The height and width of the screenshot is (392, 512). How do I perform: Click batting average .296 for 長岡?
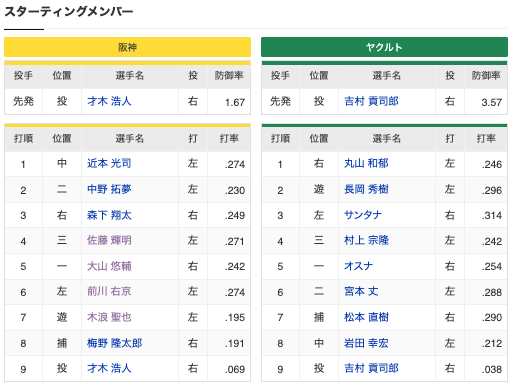pyautogui.click(x=492, y=190)
